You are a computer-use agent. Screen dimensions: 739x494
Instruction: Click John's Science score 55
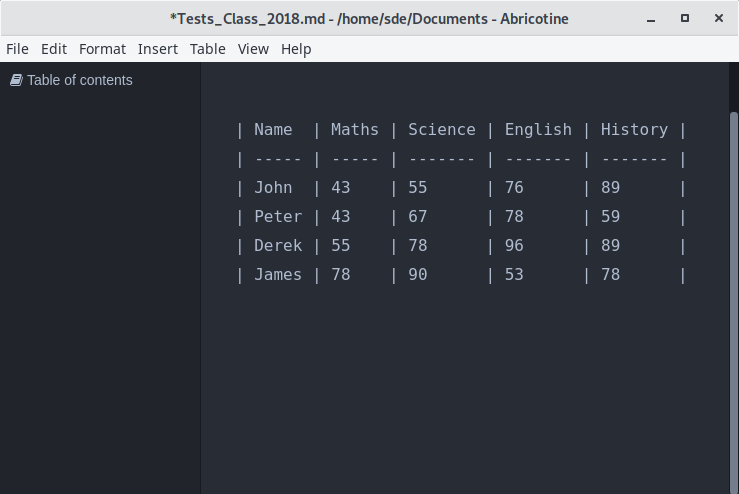[x=418, y=188]
